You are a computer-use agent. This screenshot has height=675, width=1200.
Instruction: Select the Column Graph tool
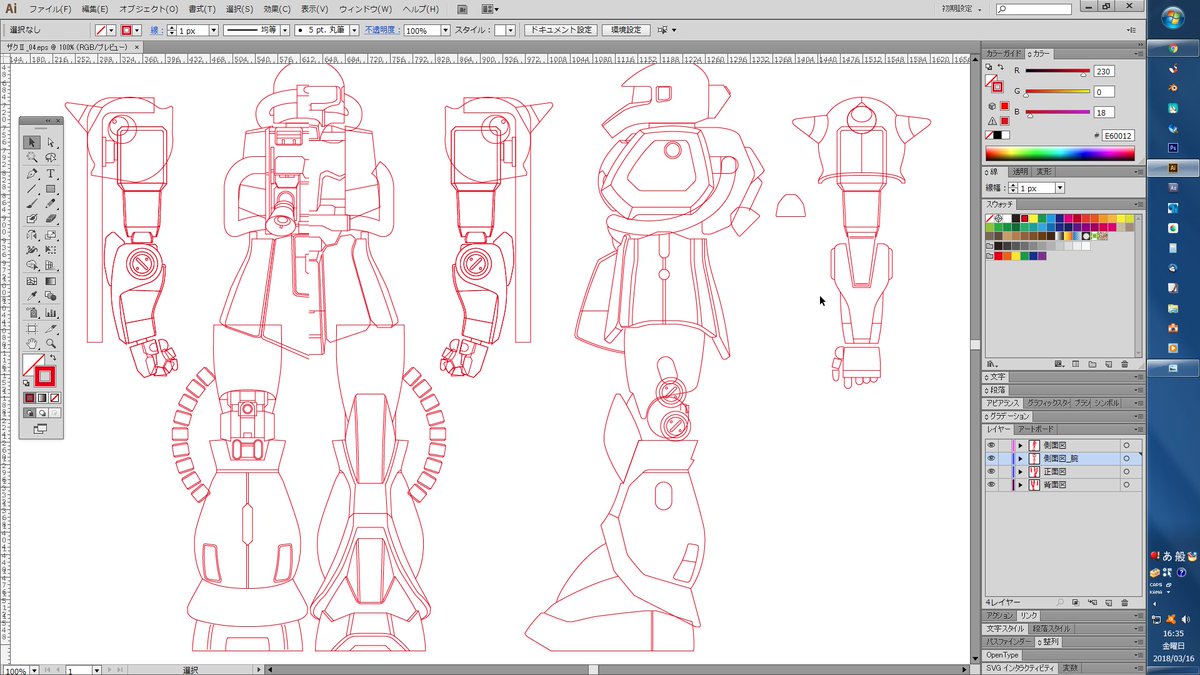pyautogui.click(x=50, y=312)
